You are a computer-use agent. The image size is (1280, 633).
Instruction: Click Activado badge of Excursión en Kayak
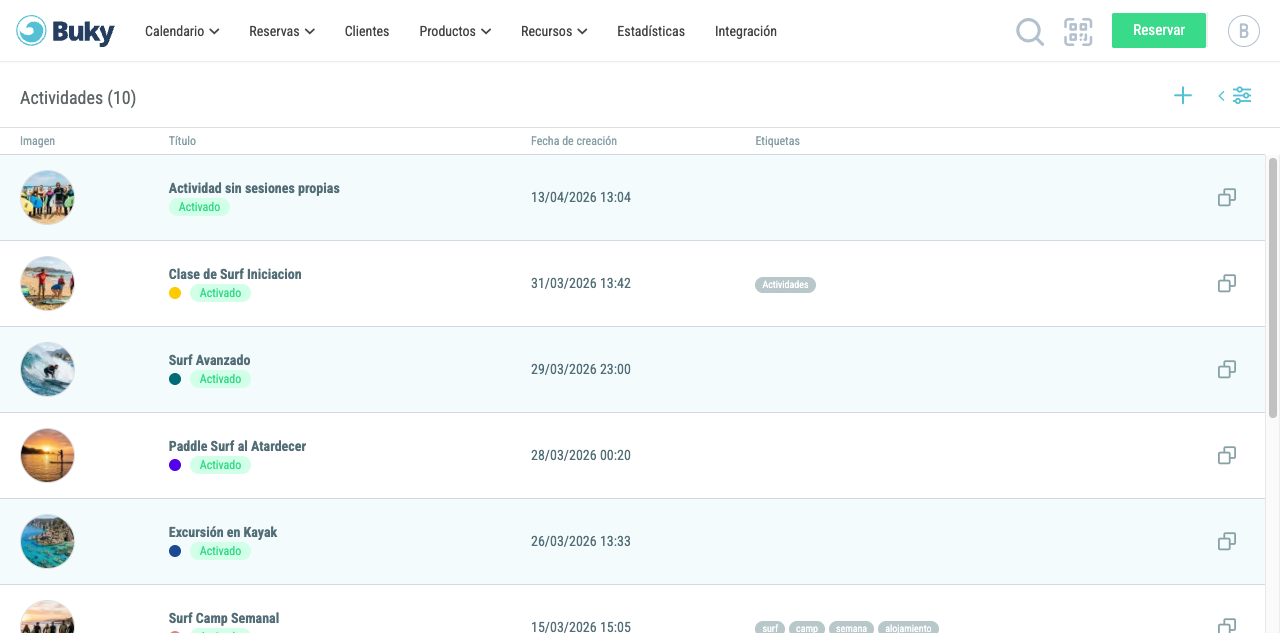(x=220, y=551)
